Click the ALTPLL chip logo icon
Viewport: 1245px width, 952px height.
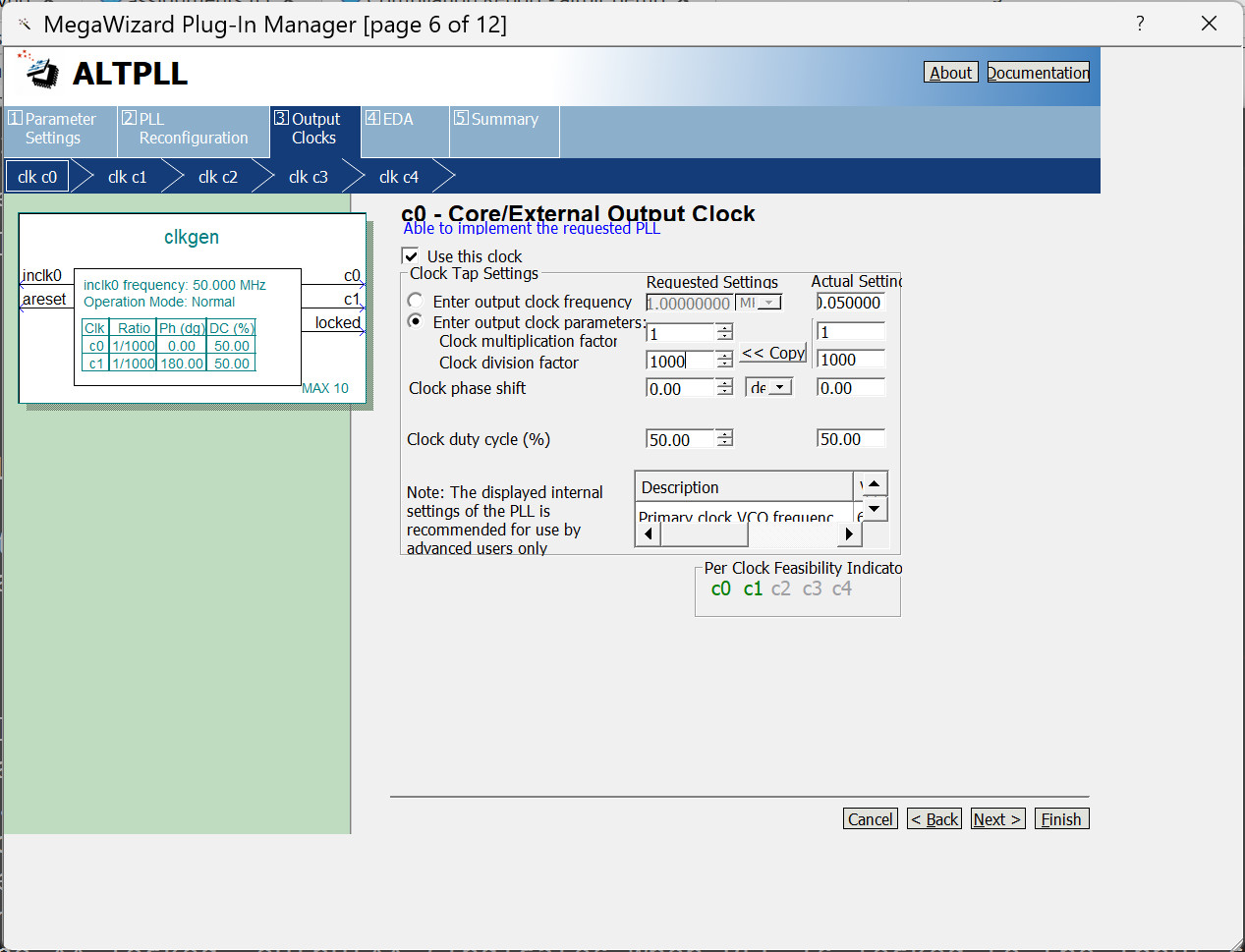click(x=39, y=71)
